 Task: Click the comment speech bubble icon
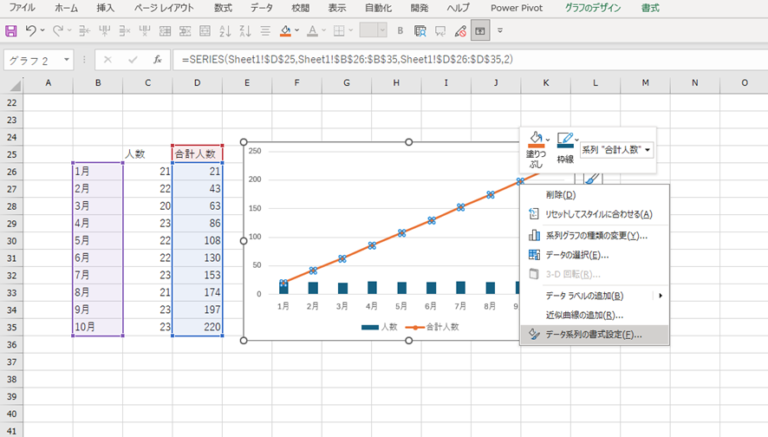(x=440, y=31)
